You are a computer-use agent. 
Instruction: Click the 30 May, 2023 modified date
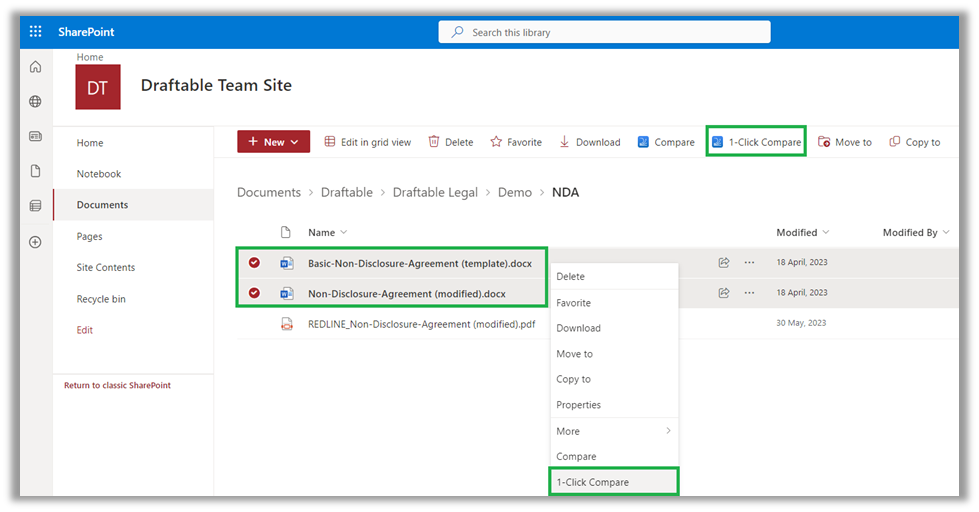click(x=801, y=323)
